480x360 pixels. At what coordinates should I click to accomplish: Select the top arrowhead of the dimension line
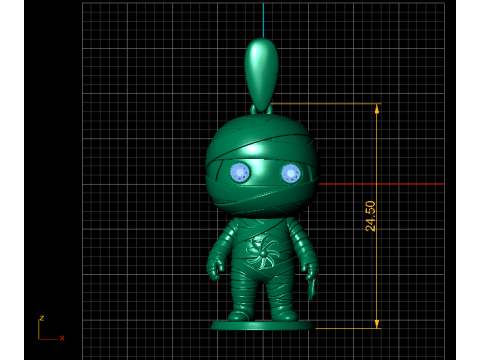[377, 109]
